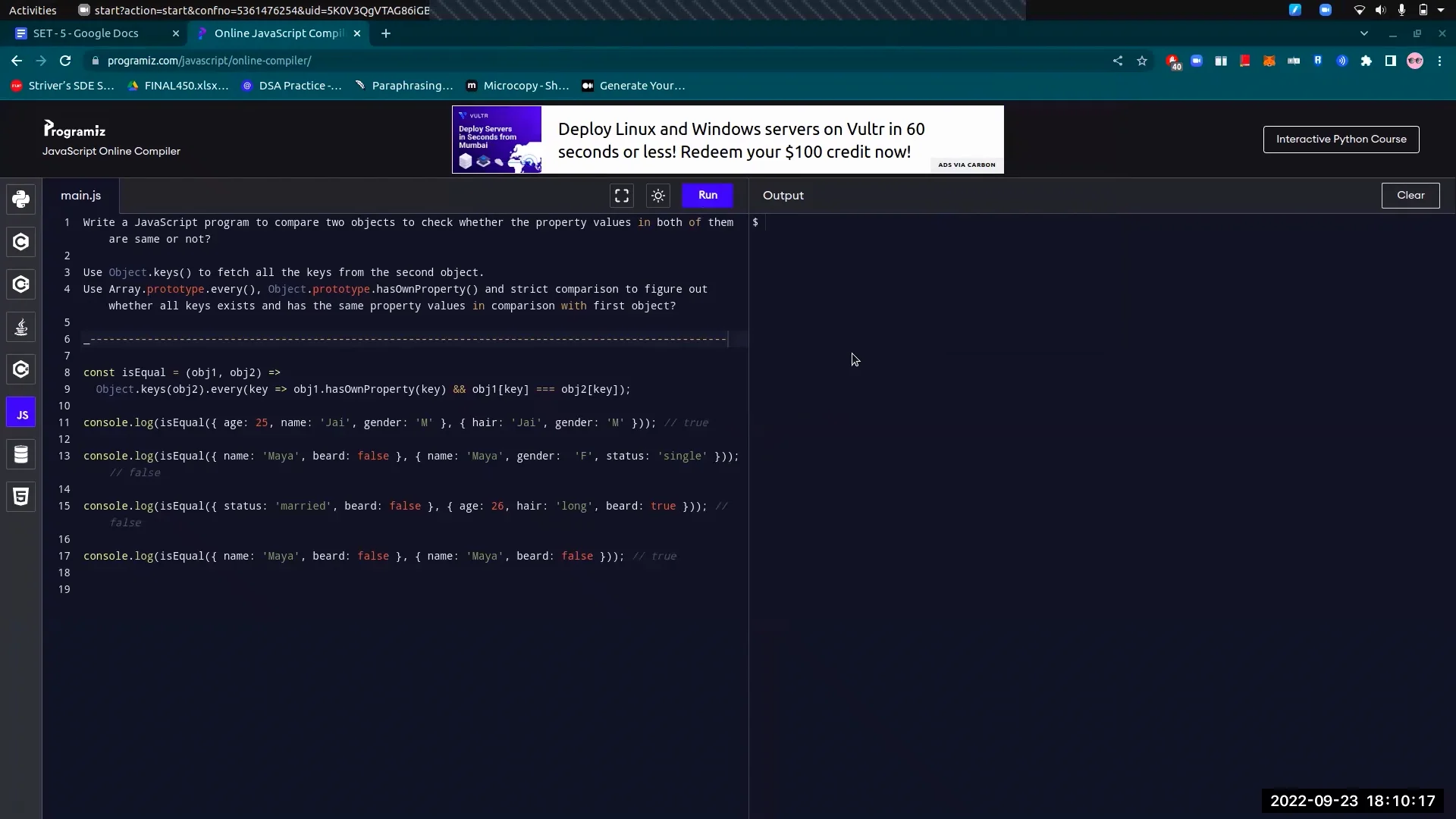
Task: Clear the output panel
Action: point(1411,195)
